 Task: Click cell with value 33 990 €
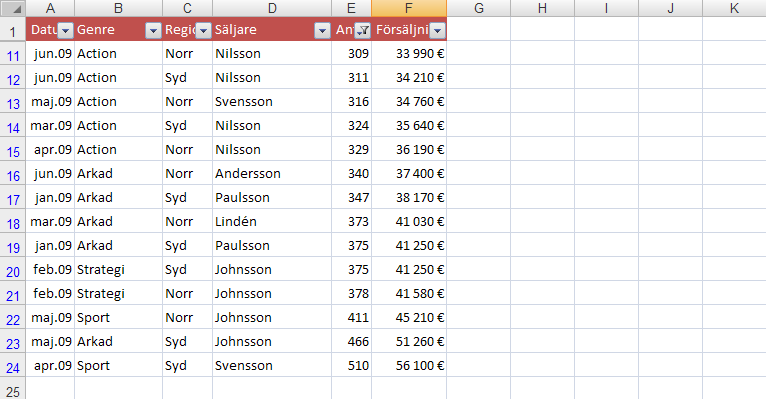click(409, 53)
